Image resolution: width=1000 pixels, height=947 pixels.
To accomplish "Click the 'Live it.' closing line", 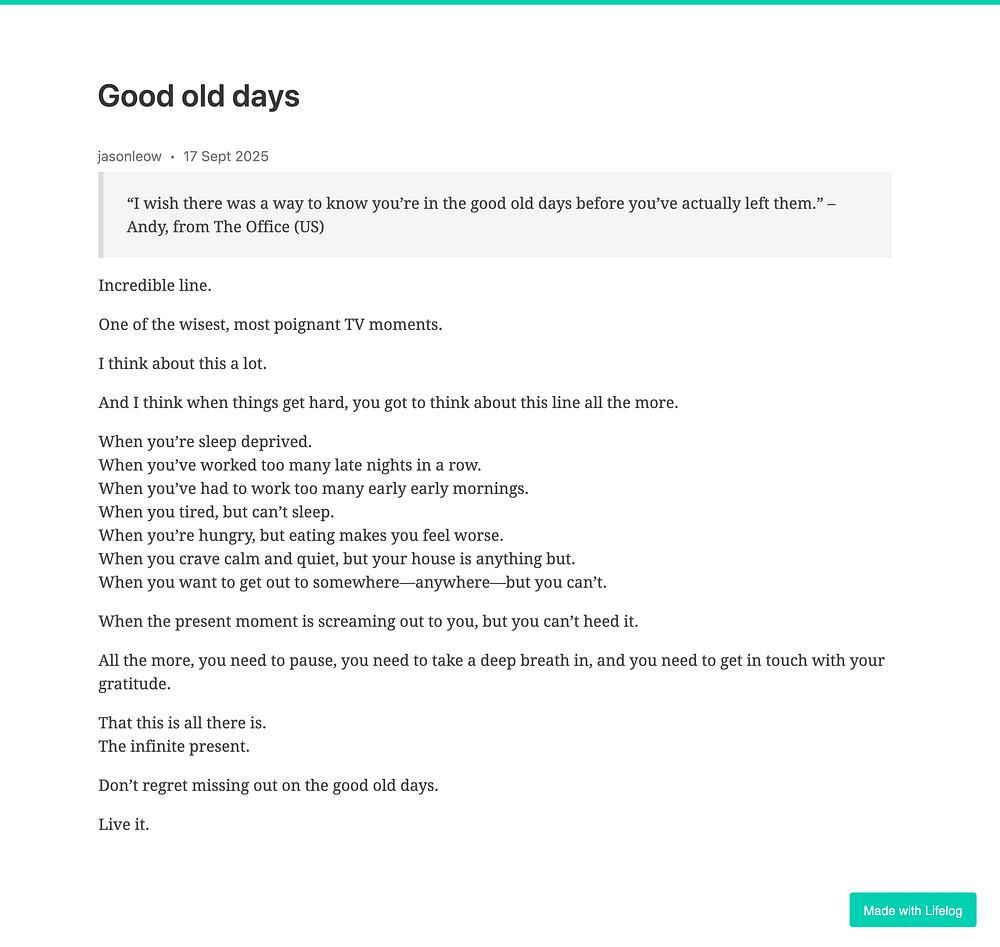I will 124,825.
